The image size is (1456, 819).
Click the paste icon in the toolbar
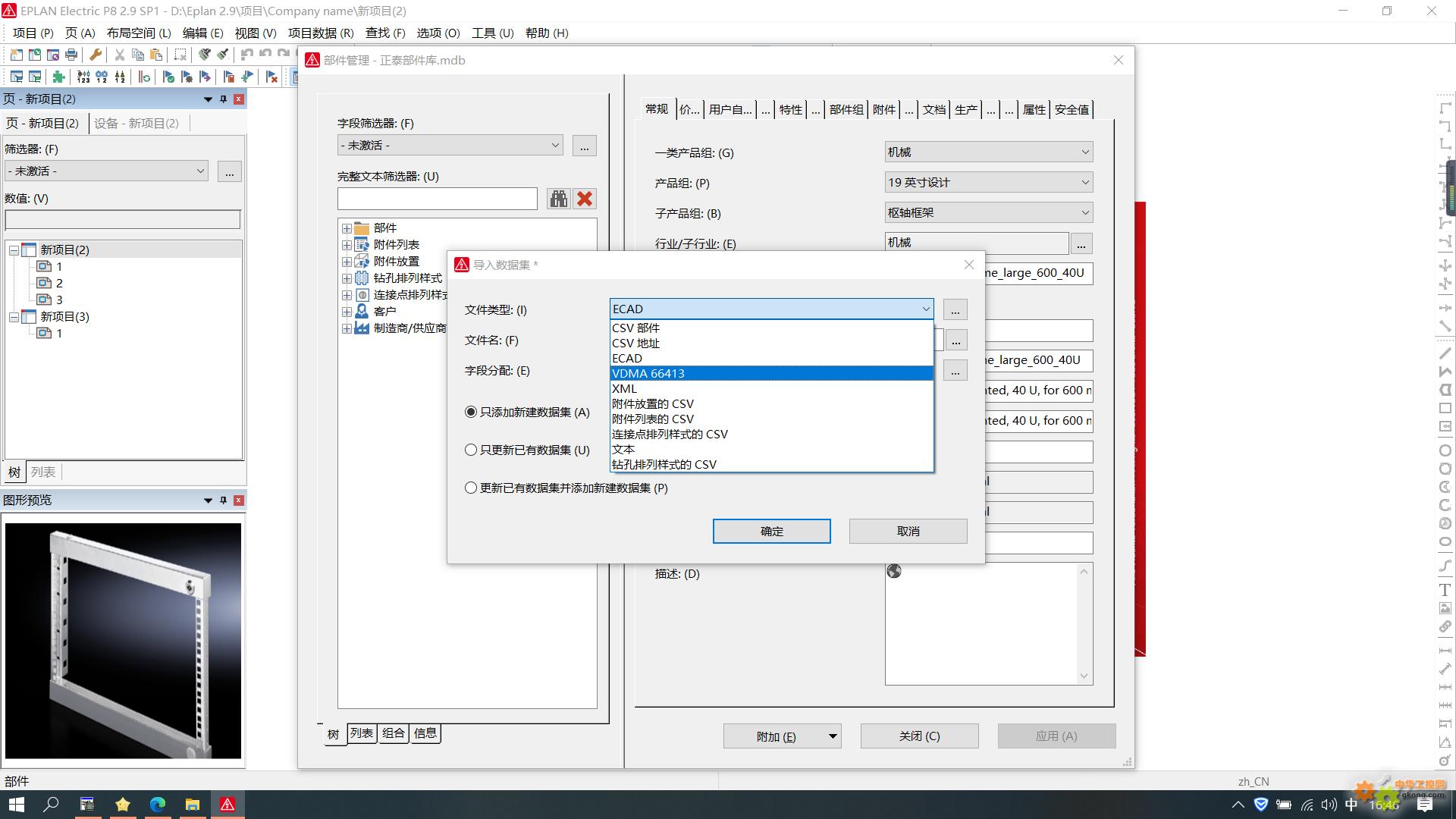[x=156, y=55]
